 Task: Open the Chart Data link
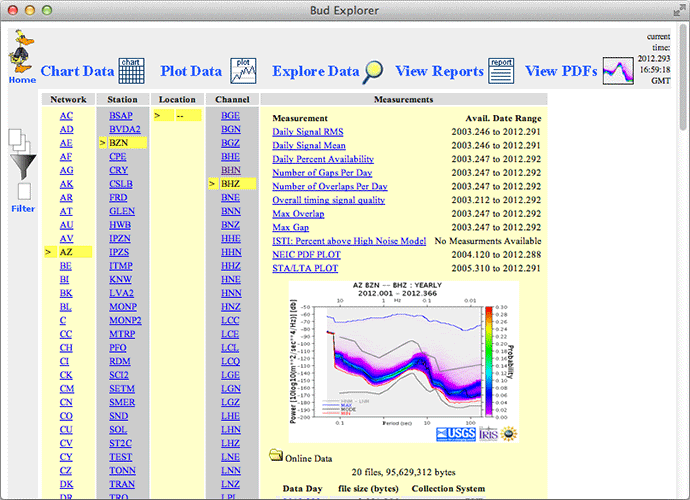[x=77, y=71]
